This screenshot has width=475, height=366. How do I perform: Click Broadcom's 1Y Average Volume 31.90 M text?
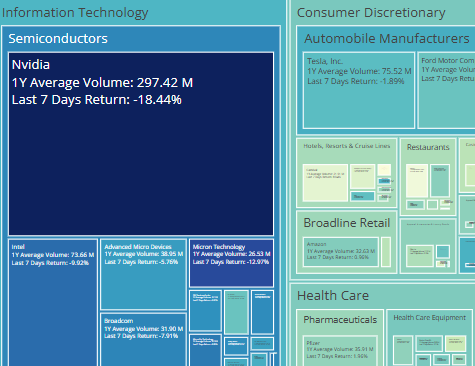click(143, 329)
